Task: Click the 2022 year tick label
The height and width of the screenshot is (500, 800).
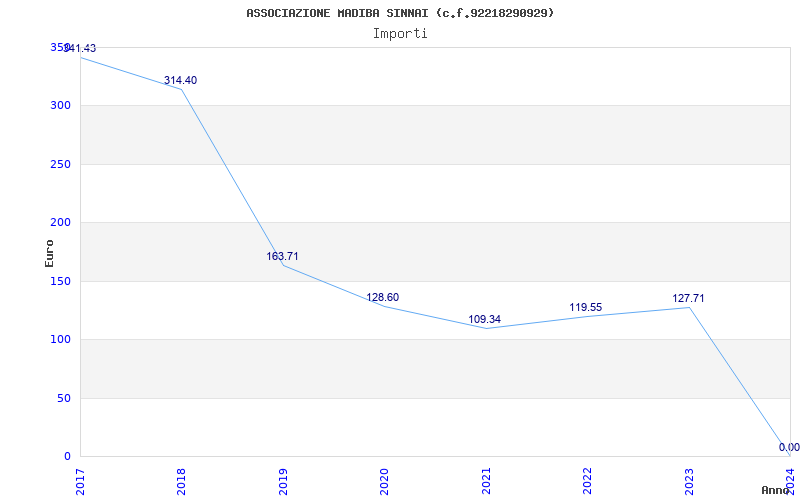Action: click(587, 480)
